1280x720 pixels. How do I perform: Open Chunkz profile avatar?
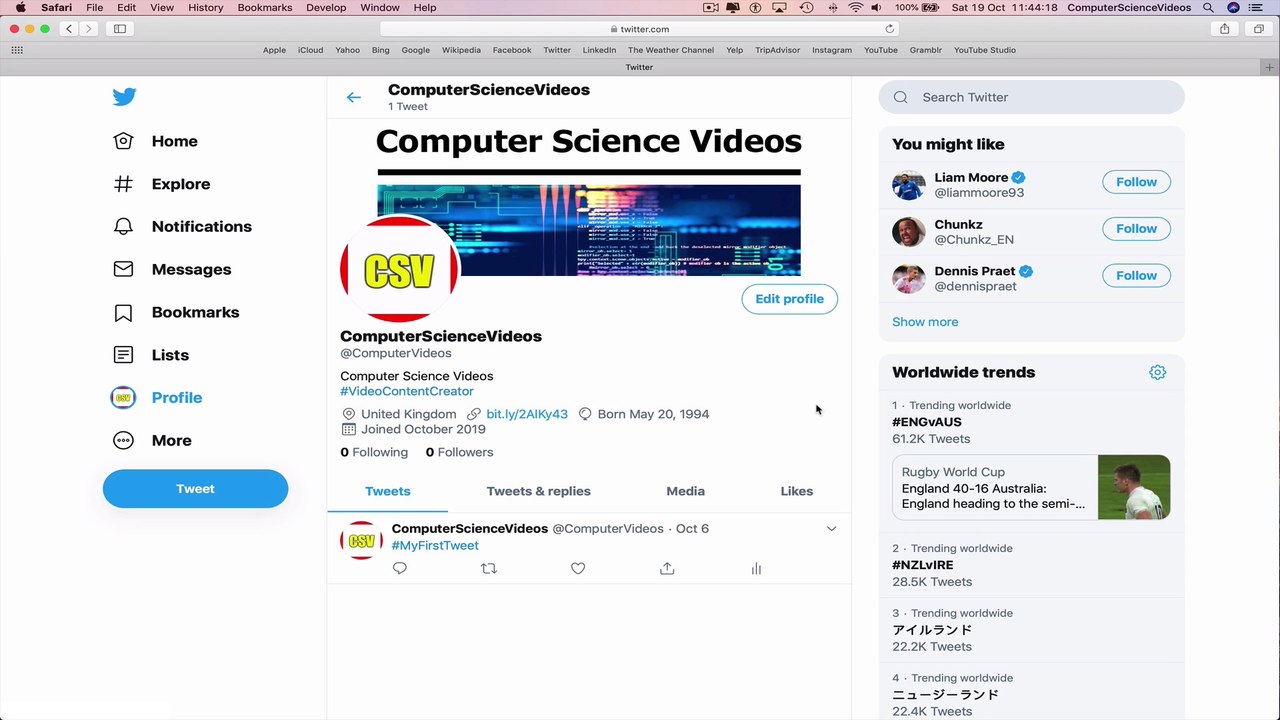coord(909,232)
